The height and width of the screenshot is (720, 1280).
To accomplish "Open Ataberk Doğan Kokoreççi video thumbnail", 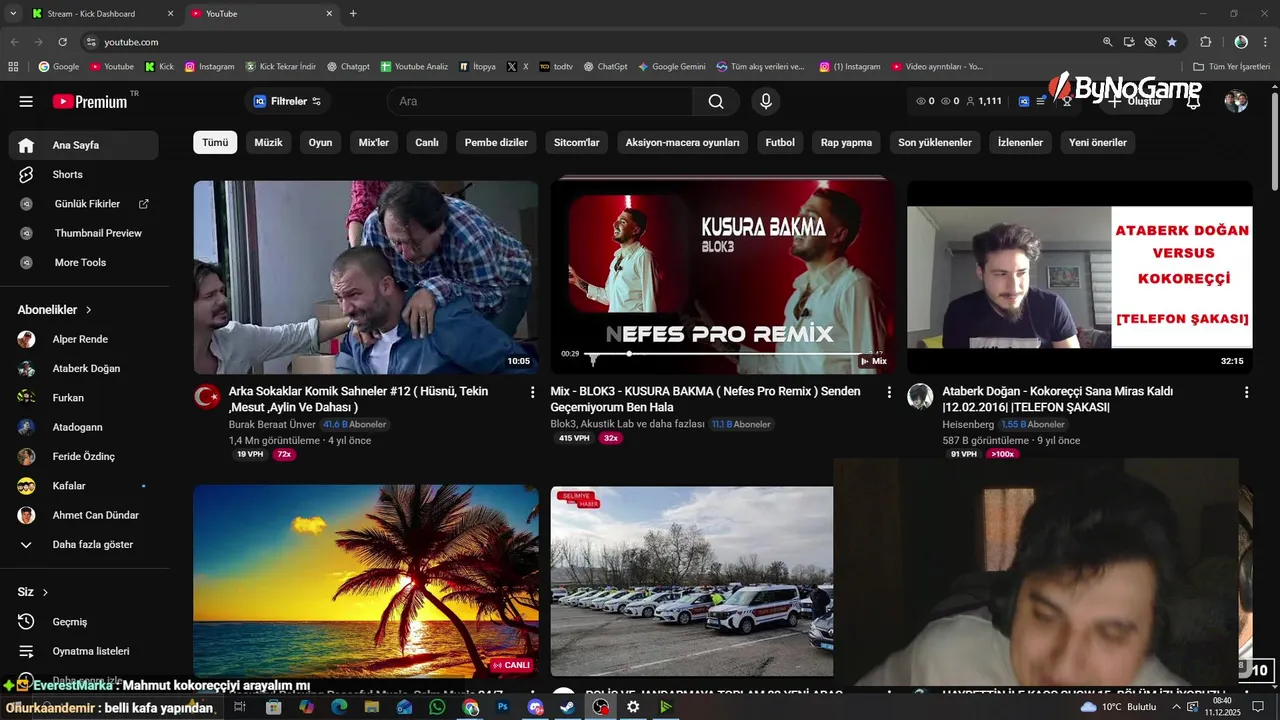I will [1079, 277].
